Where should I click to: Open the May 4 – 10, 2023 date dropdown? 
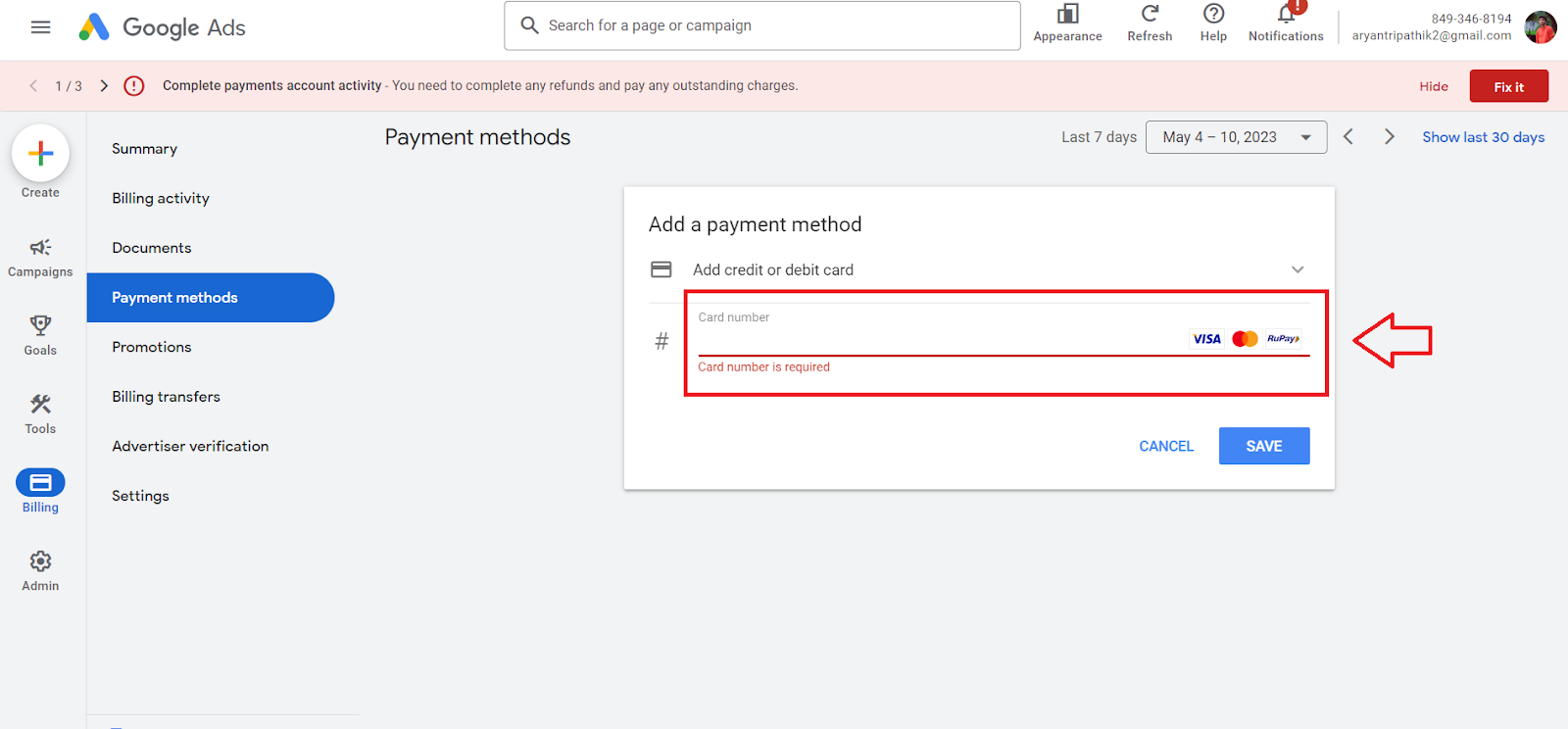[1237, 137]
